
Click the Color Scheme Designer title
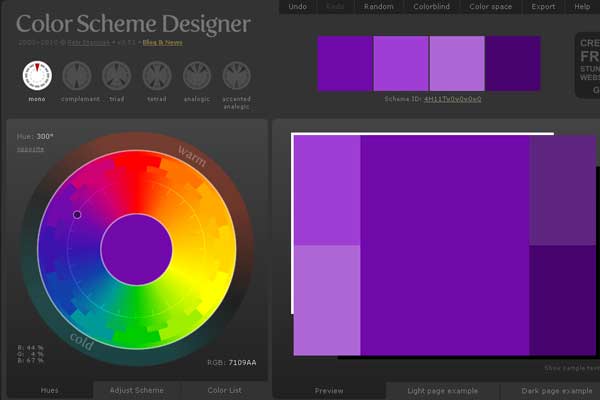tap(133, 24)
